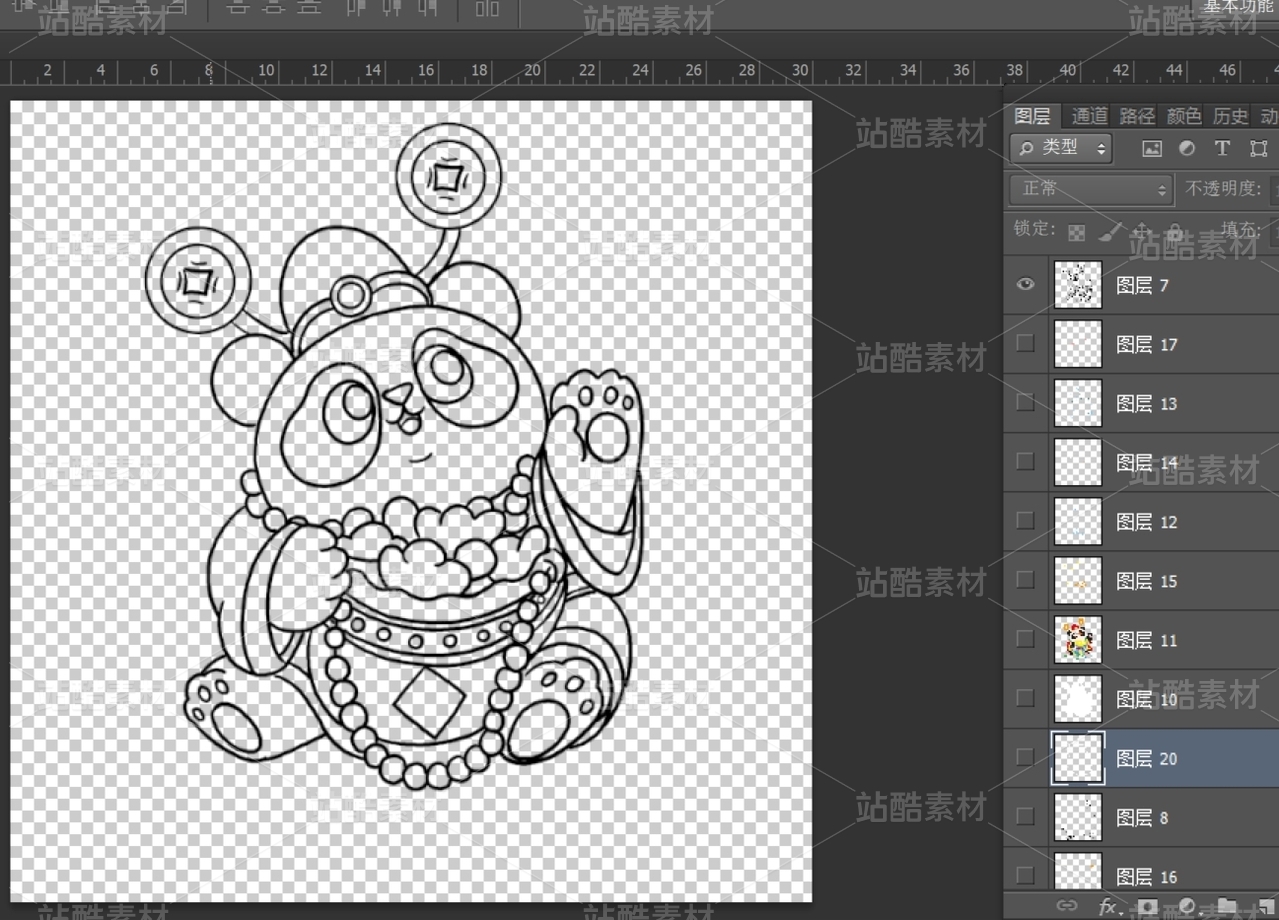
Task: Select the 图层 8 thumbnail
Action: tap(1078, 816)
